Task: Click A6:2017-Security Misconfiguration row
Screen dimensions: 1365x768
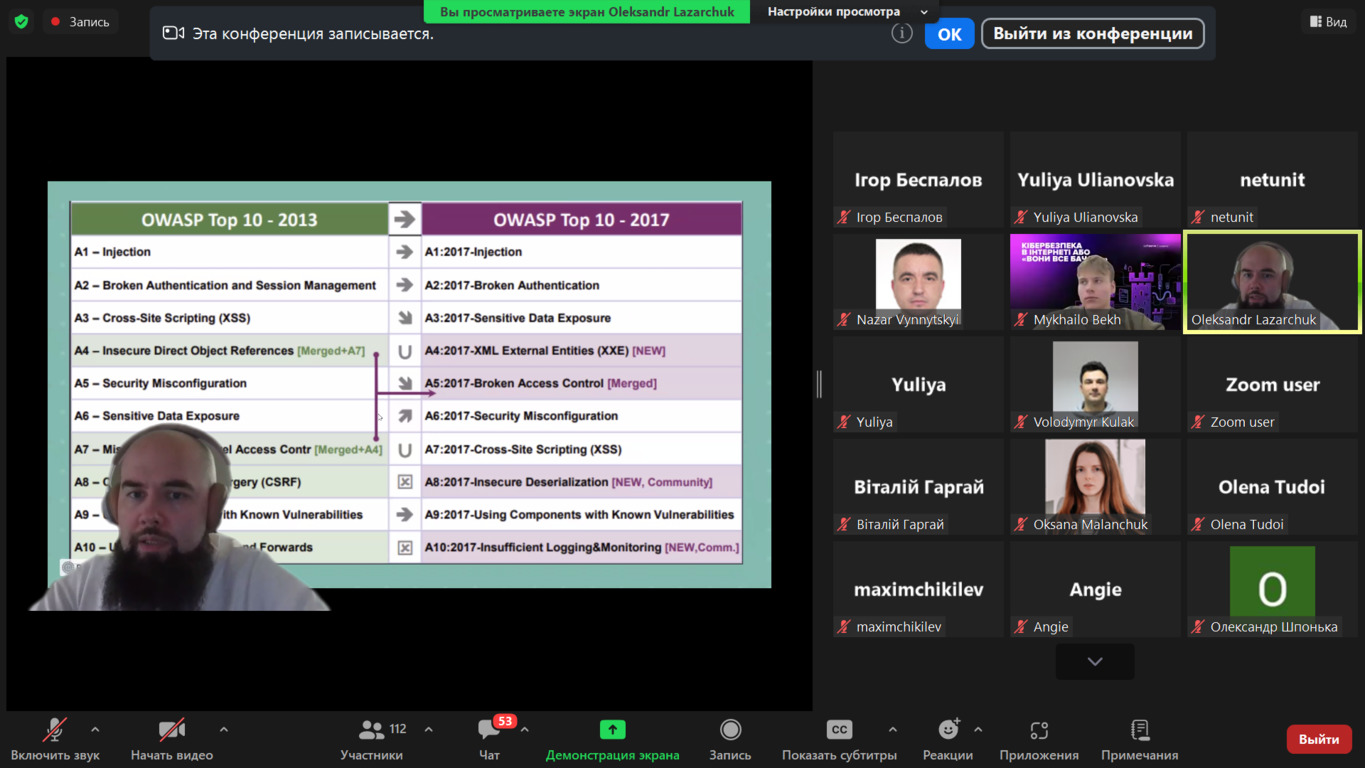Action: pos(581,416)
